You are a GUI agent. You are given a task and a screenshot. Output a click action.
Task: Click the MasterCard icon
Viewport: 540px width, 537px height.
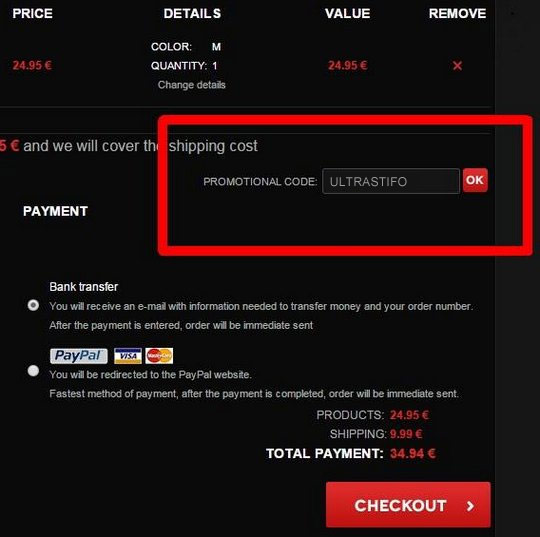pyautogui.click(x=159, y=356)
